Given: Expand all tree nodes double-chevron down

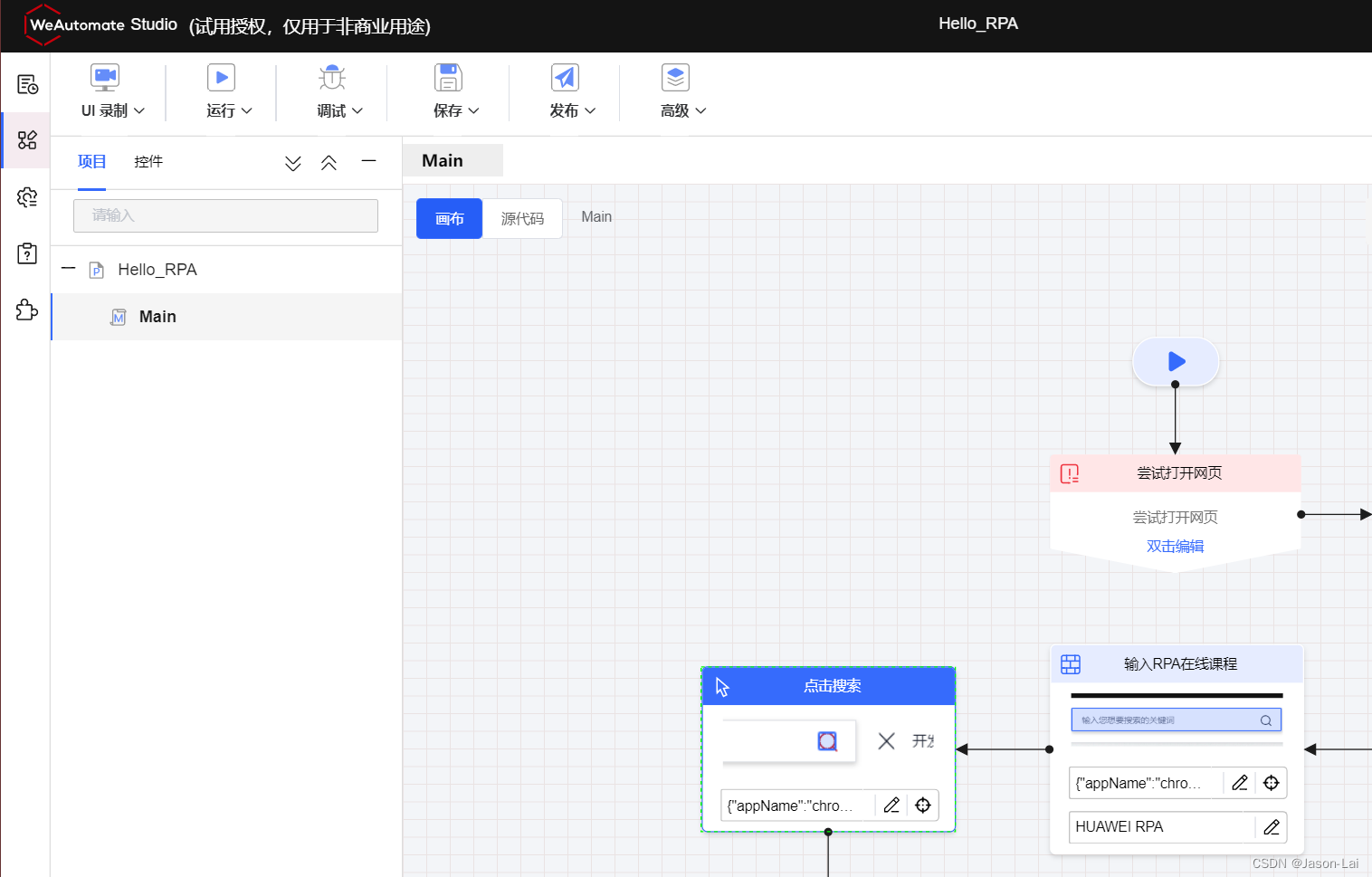Looking at the screenshot, I should click(293, 163).
